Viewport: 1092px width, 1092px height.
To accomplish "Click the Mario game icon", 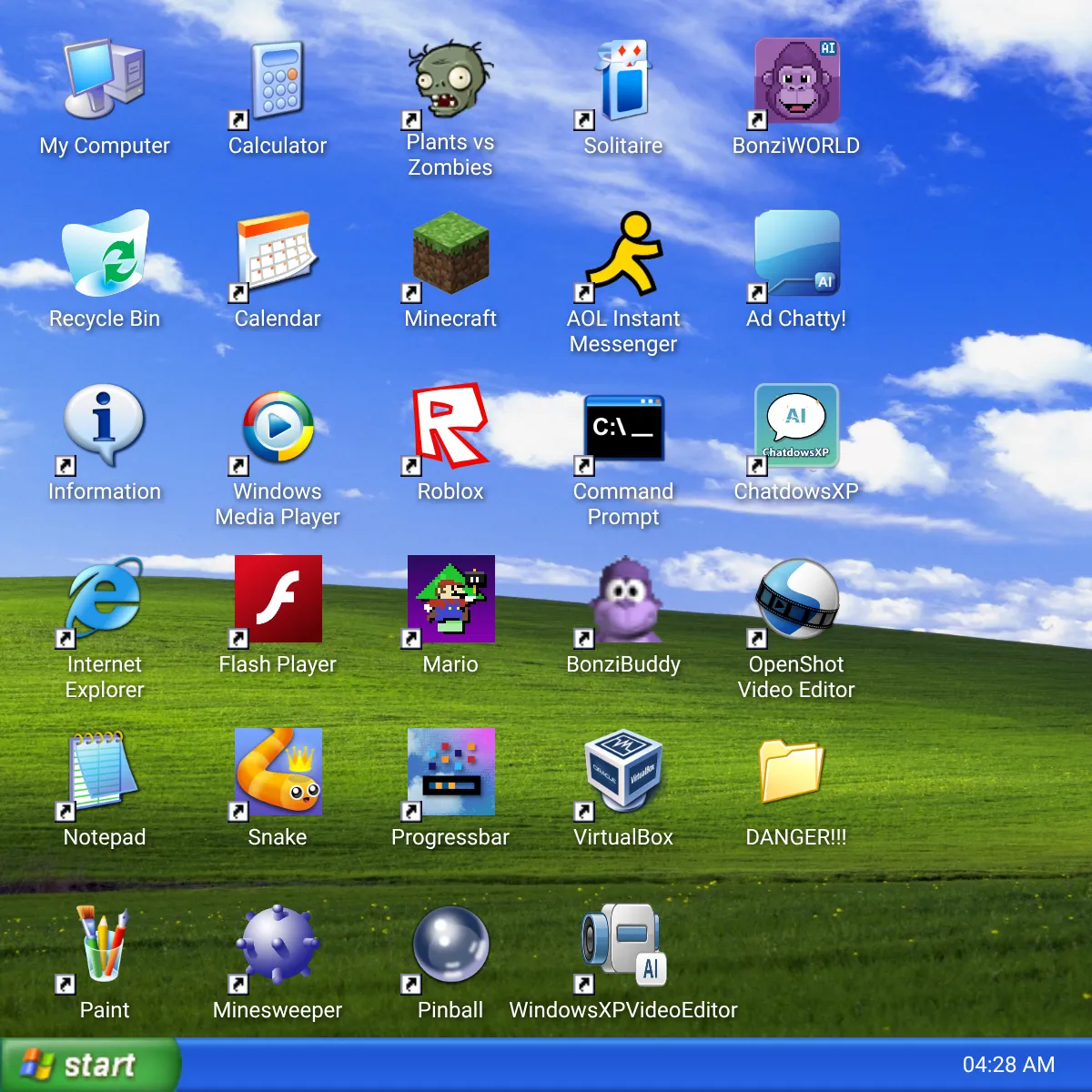I will [x=450, y=599].
